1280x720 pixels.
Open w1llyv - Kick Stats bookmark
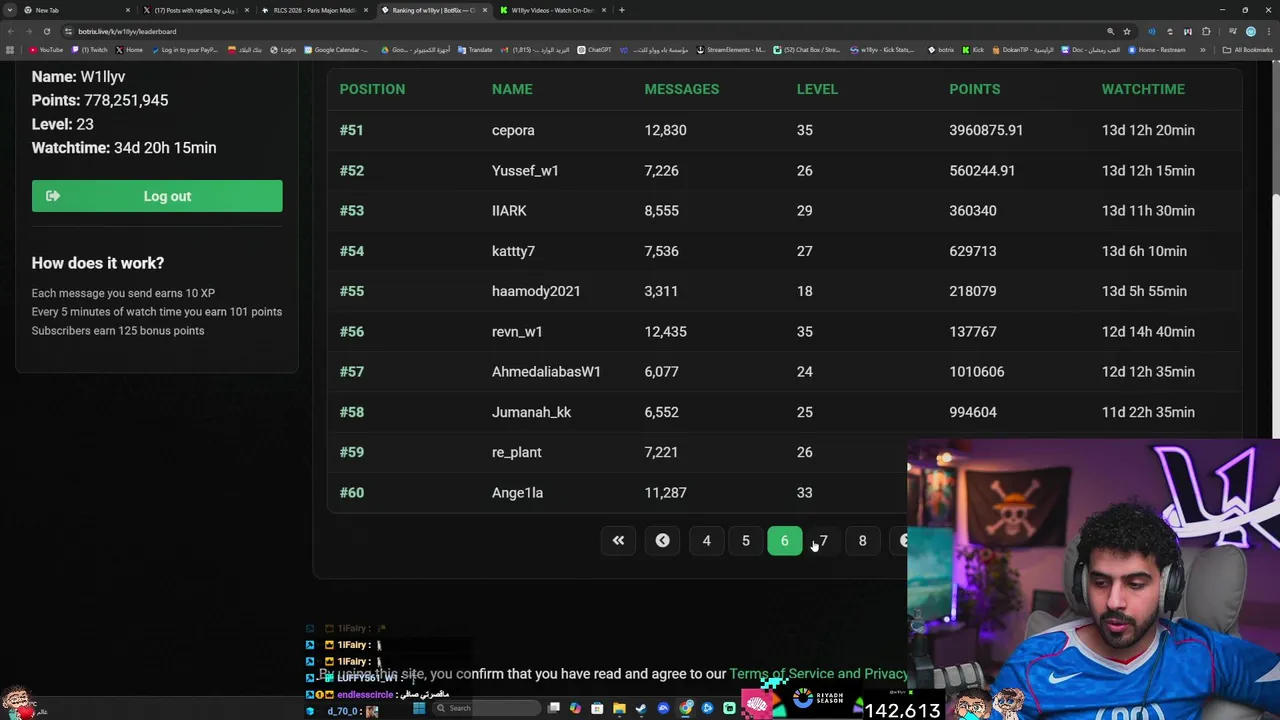click(x=883, y=50)
